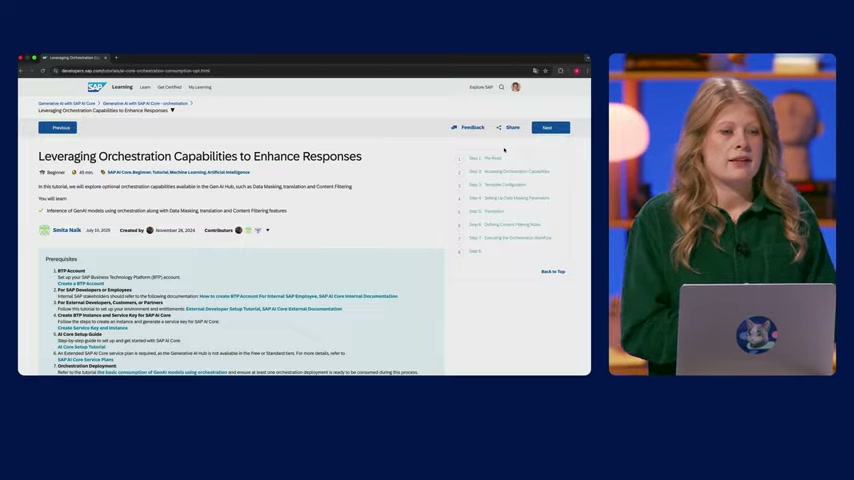This screenshot has height=480, width=854.
Task: Click the pink browser profile icon
Action: (577, 71)
